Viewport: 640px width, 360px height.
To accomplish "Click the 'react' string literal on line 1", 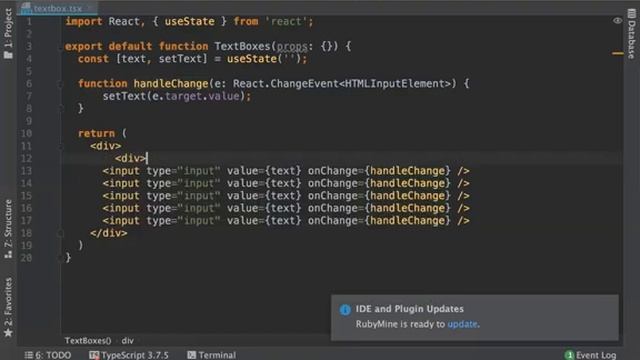I will tap(286, 21).
